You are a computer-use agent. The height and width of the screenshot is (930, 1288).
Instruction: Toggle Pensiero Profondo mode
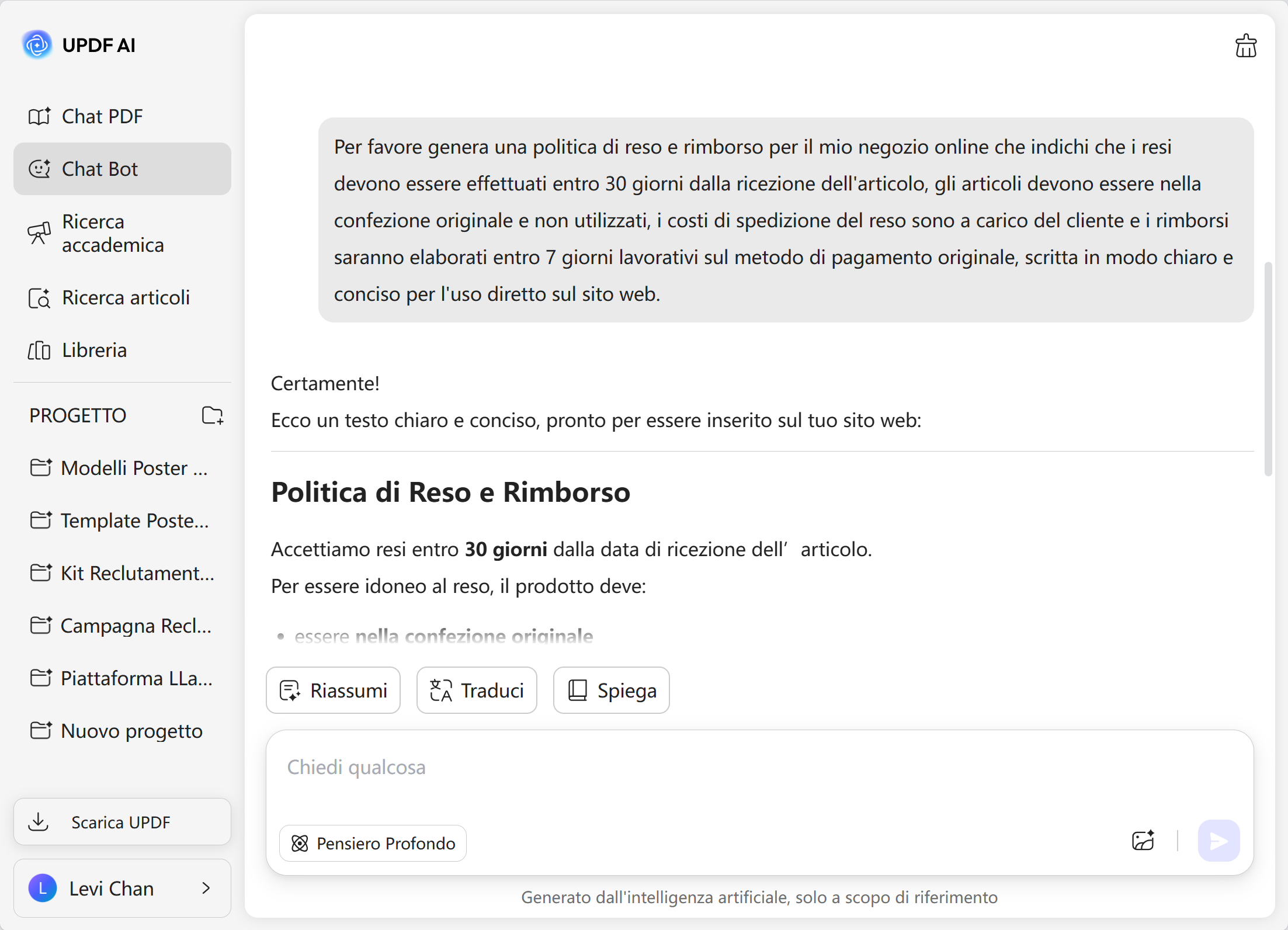click(x=373, y=843)
